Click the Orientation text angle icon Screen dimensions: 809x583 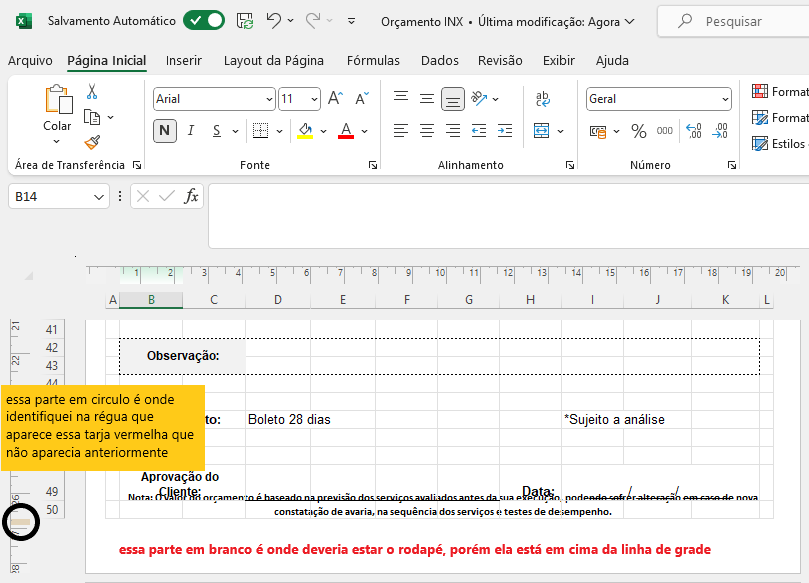point(479,98)
